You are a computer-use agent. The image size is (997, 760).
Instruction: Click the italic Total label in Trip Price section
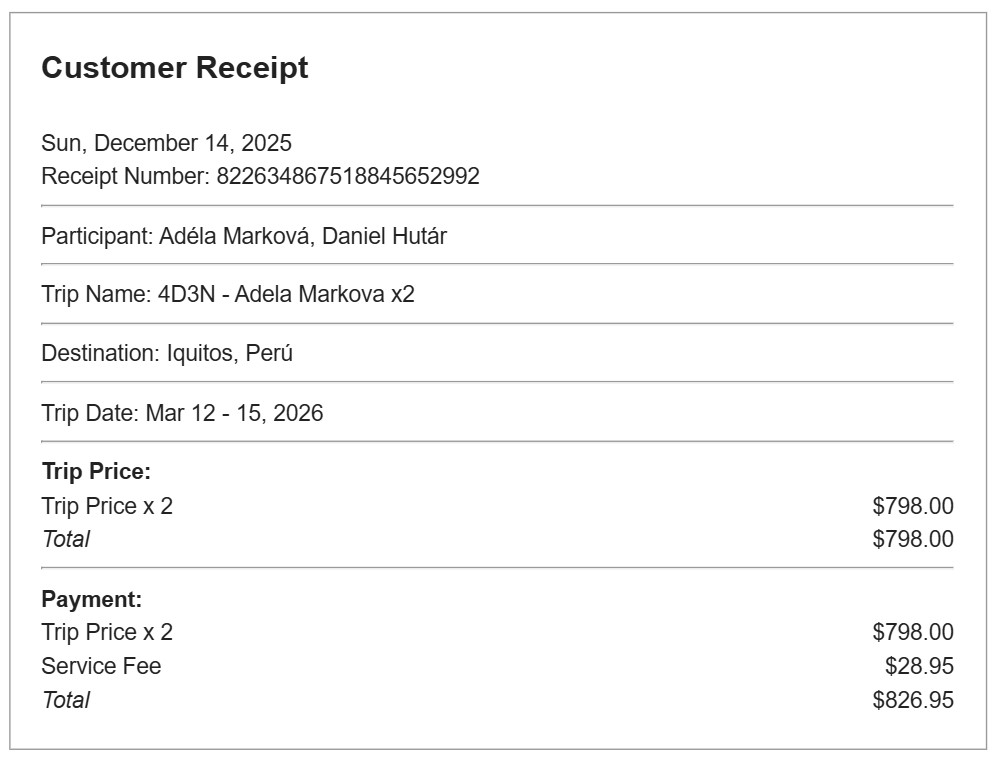[66, 539]
